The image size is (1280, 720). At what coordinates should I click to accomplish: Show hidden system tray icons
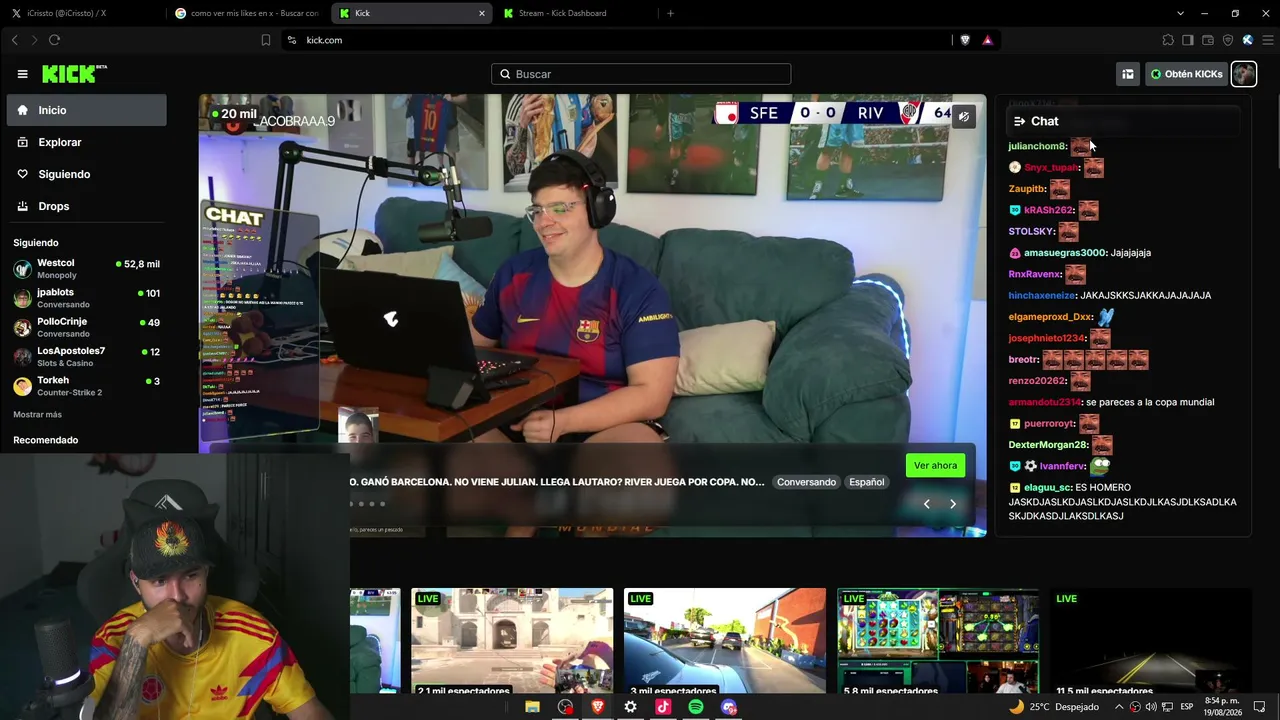(x=1120, y=707)
